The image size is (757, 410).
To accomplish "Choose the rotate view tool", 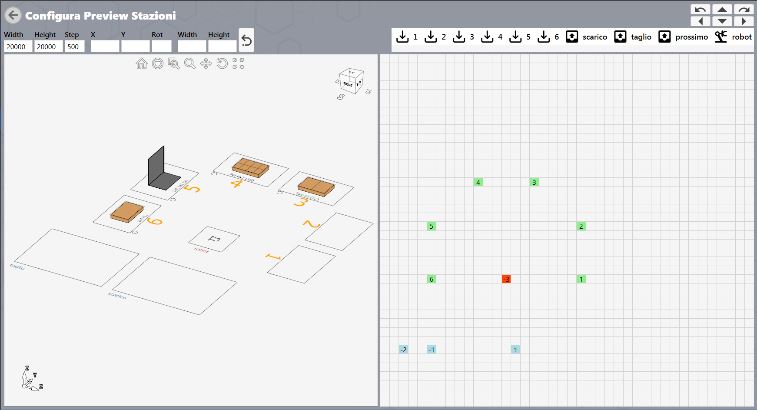I will pos(222,63).
